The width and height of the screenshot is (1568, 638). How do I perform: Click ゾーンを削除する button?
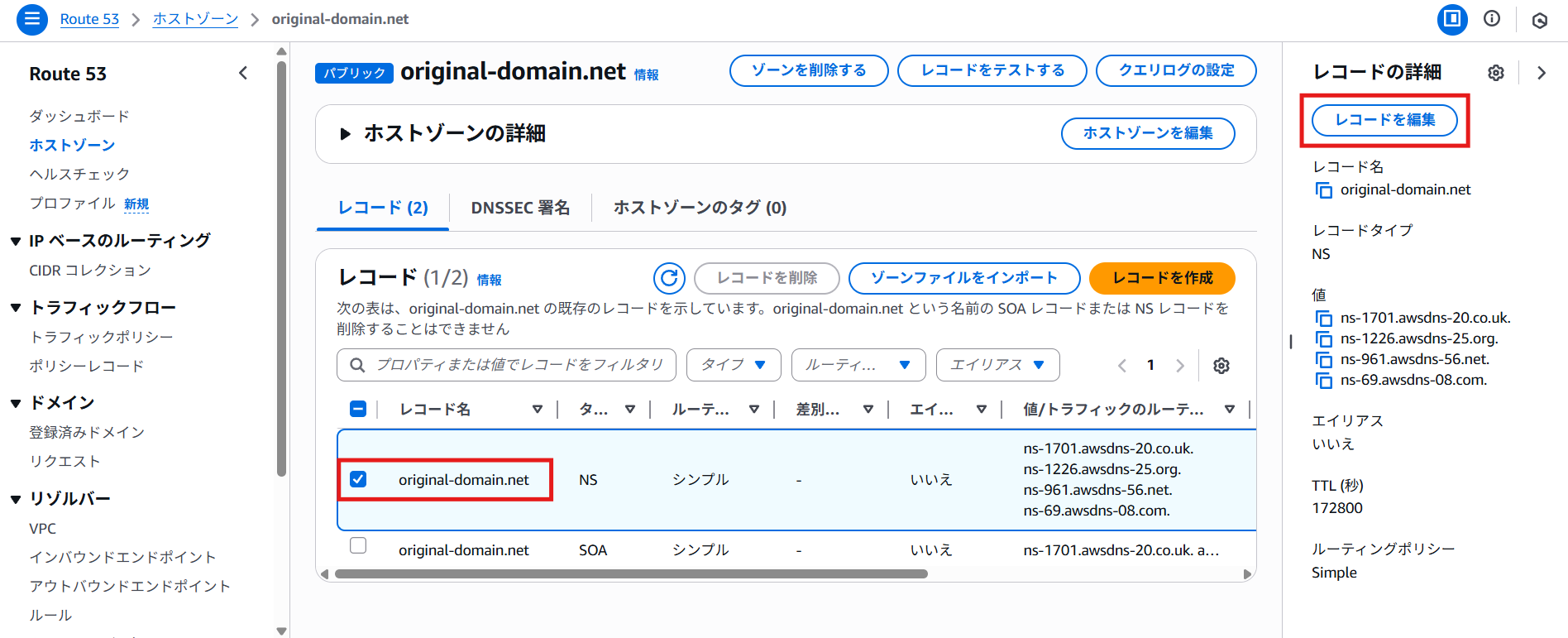pyautogui.click(x=809, y=70)
